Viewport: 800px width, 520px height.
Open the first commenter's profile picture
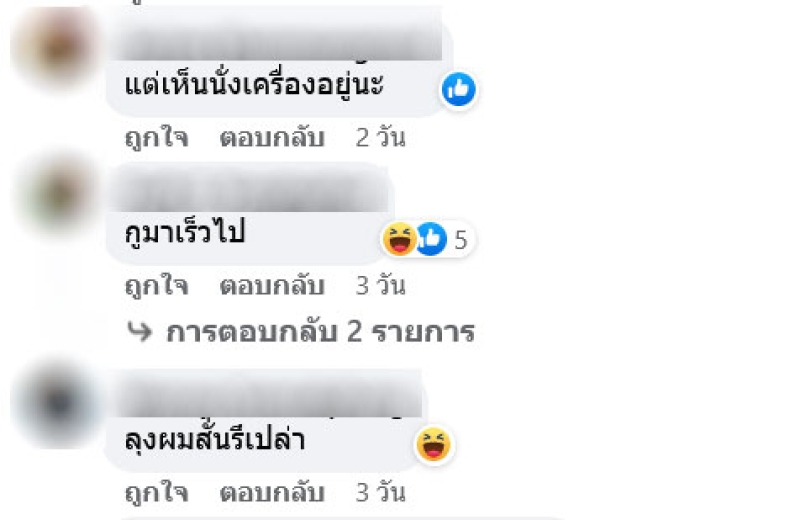click(x=56, y=48)
